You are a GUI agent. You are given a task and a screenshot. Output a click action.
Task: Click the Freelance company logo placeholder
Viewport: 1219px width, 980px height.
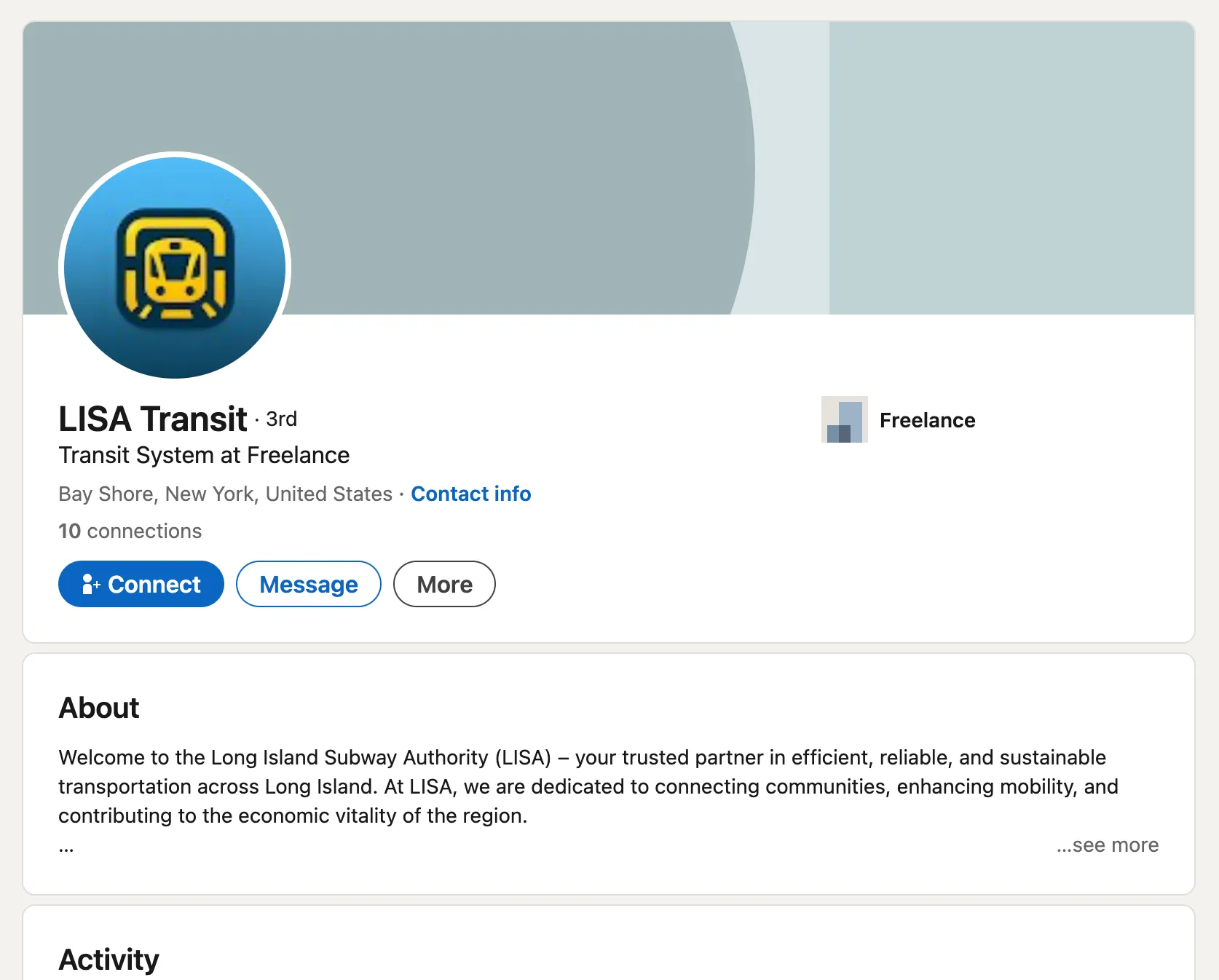(x=844, y=419)
